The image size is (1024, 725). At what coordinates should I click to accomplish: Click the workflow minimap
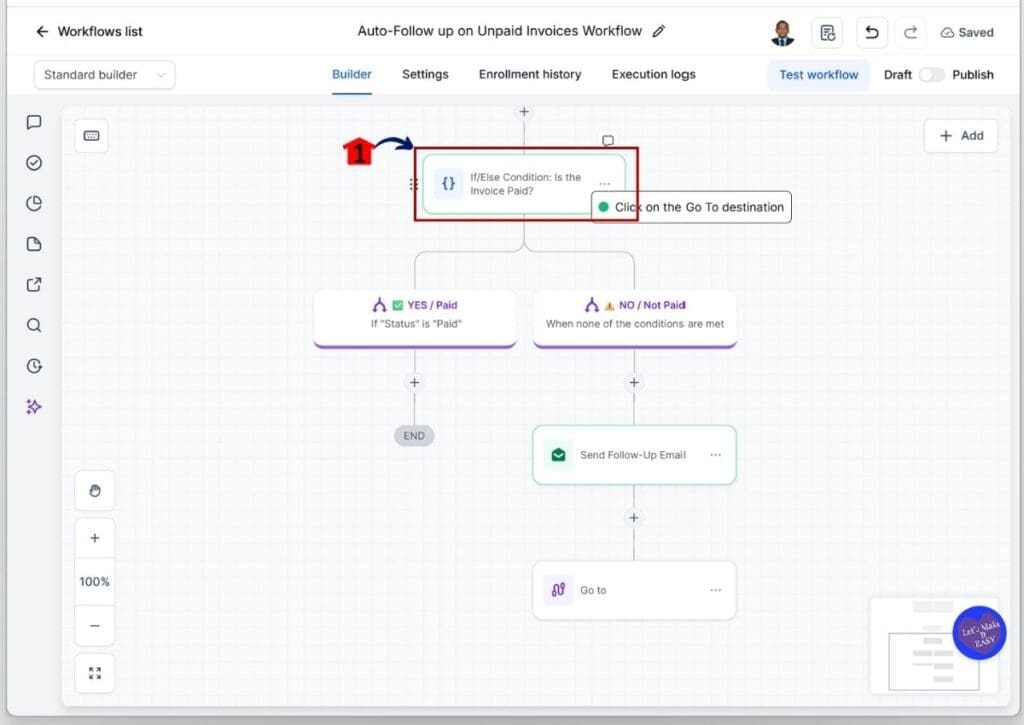point(934,645)
